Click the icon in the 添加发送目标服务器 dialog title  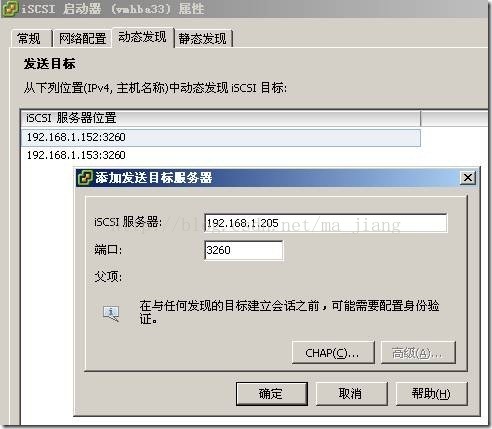pyautogui.click(x=85, y=177)
